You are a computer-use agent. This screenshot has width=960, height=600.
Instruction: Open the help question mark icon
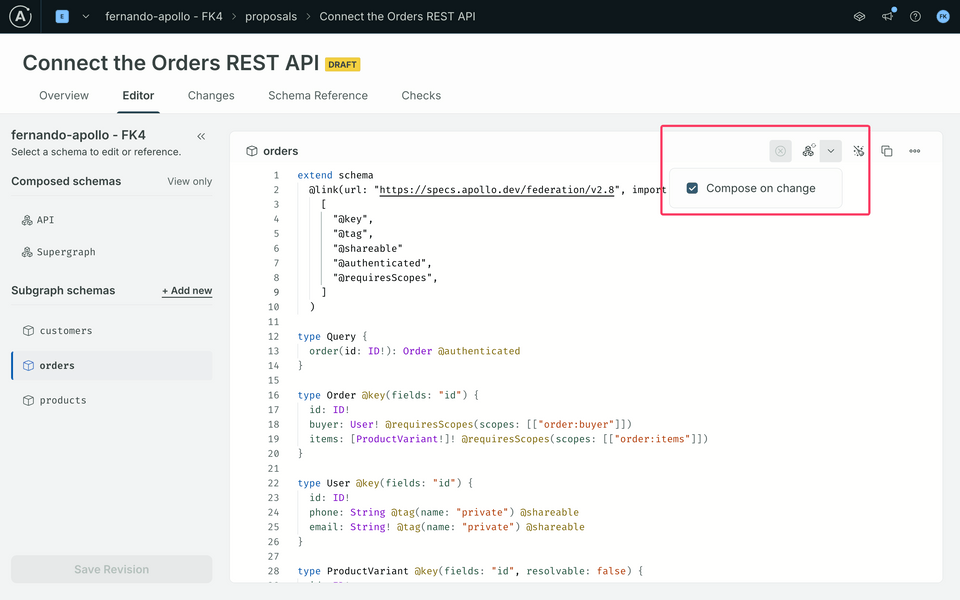[915, 17]
